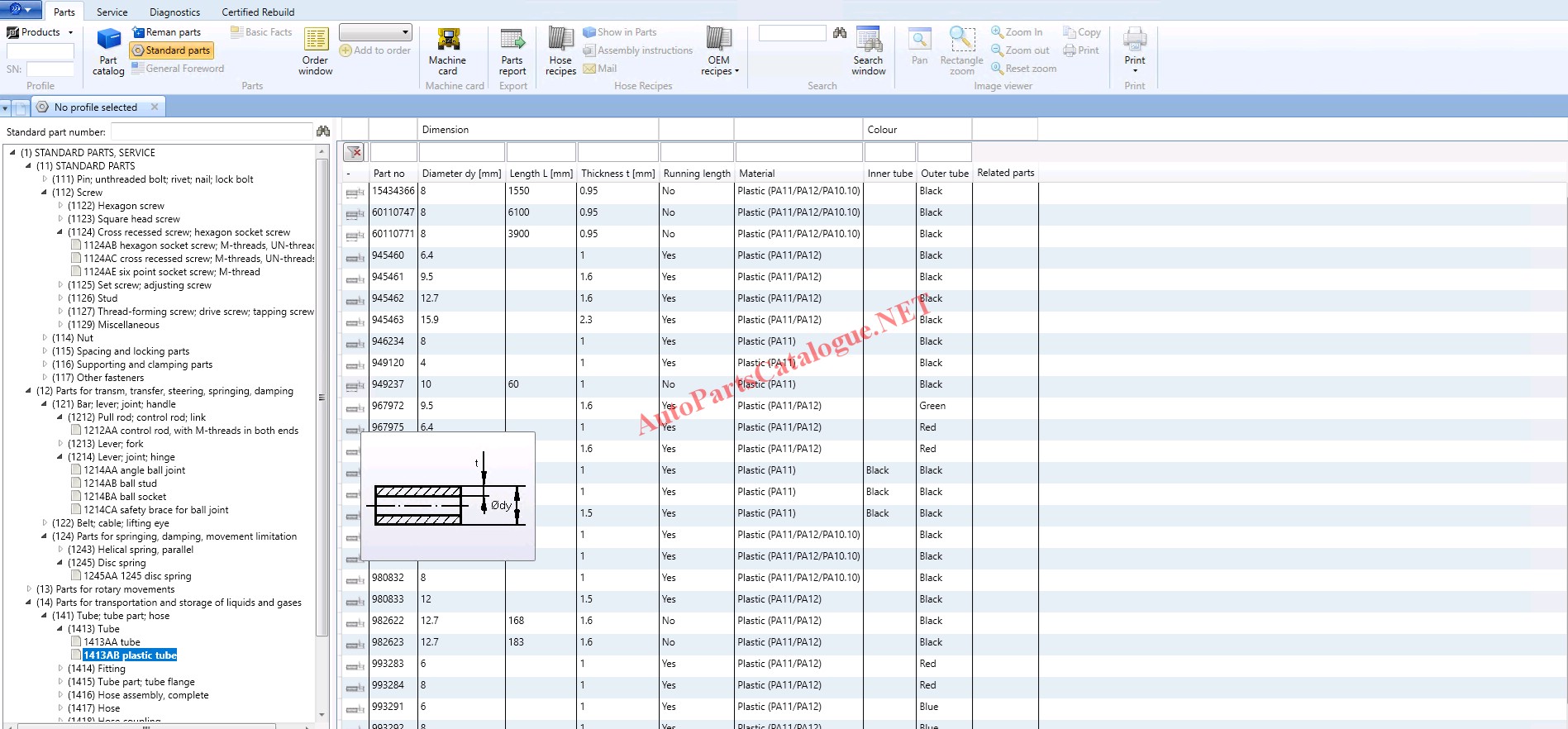Viewport: 1568px width, 729px height.
Task: Select 1413AA tube in the tree
Action: click(112, 642)
